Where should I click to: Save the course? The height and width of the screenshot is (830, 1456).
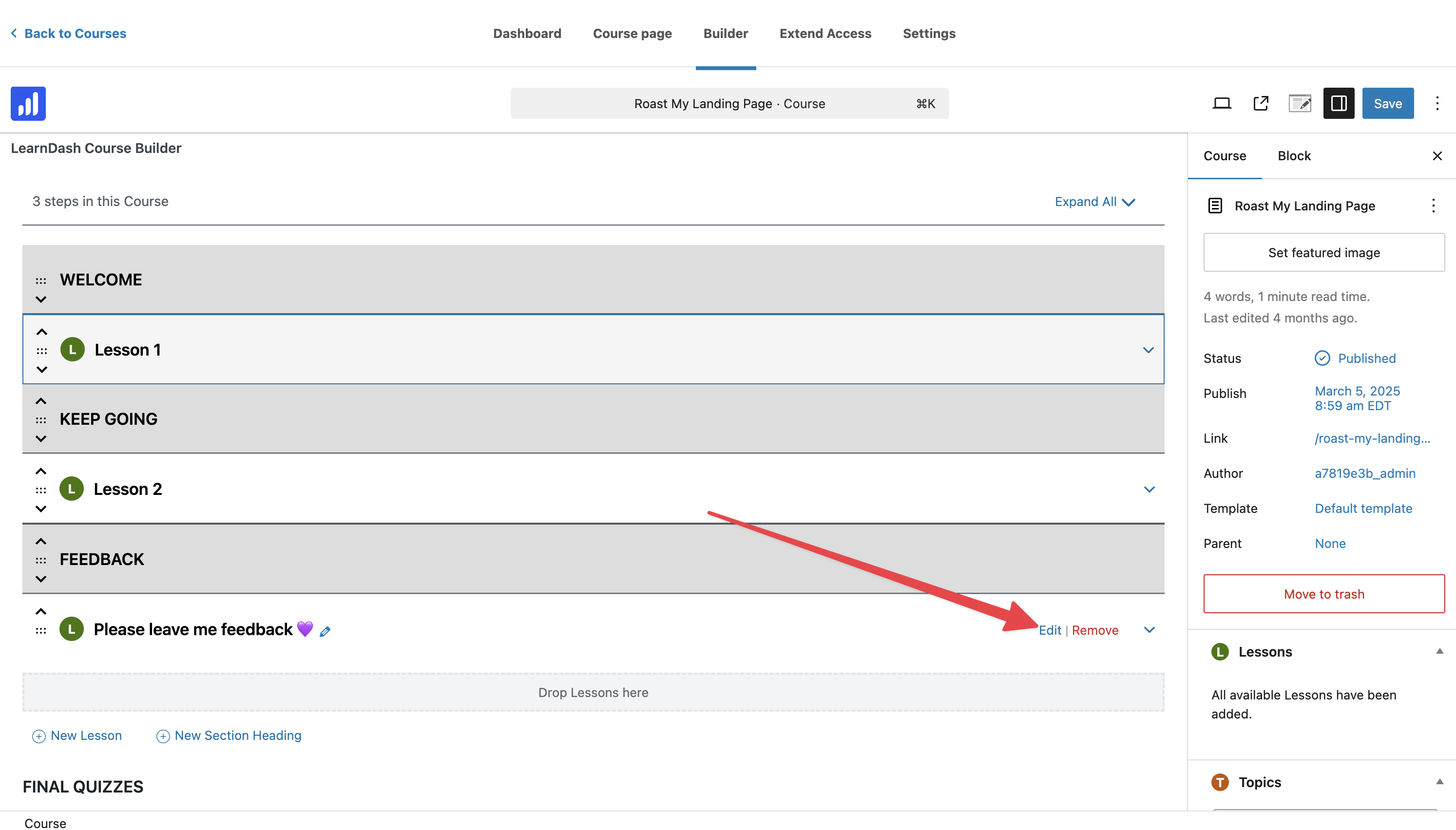pyautogui.click(x=1388, y=103)
